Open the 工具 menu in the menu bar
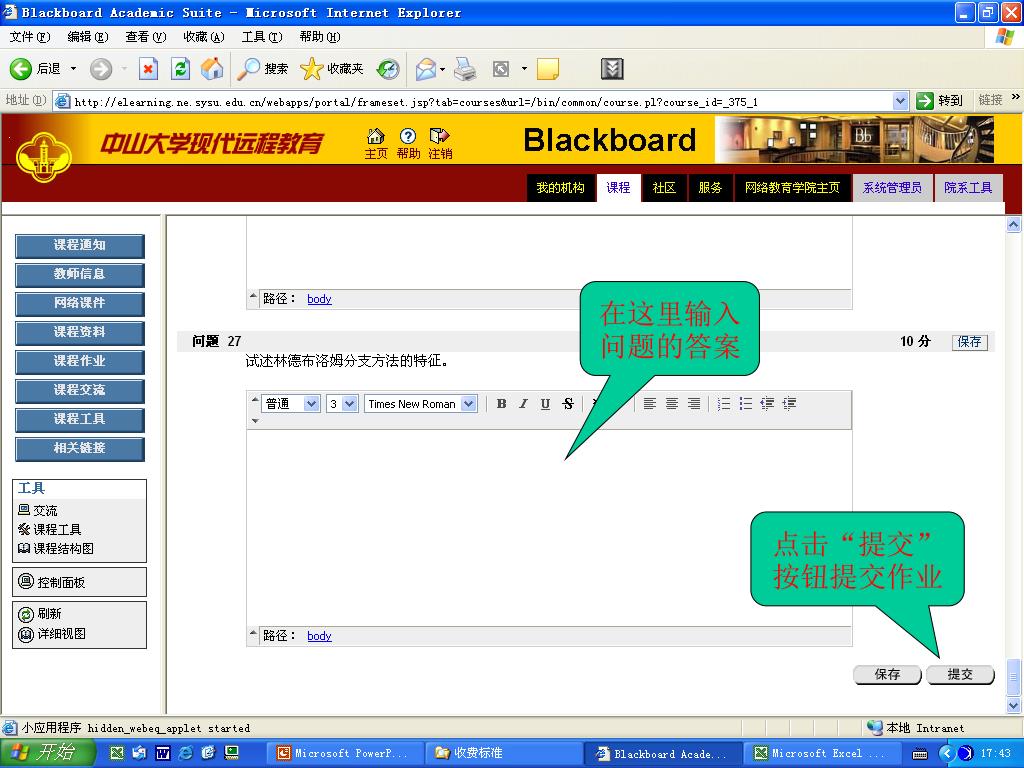Viewport: 1024px width, 768px height. coord(262,37)
